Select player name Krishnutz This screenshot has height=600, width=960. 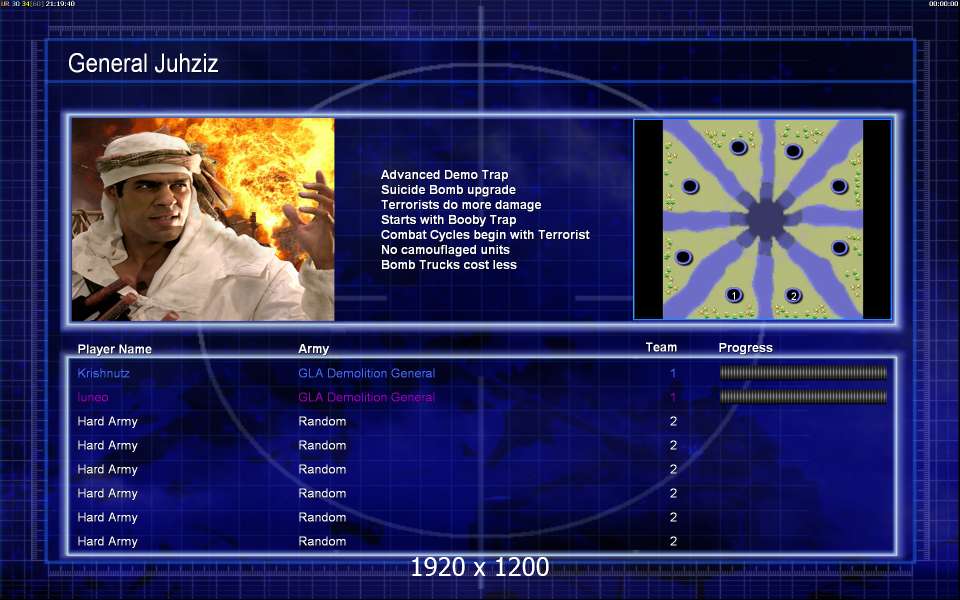coord(103,373)
